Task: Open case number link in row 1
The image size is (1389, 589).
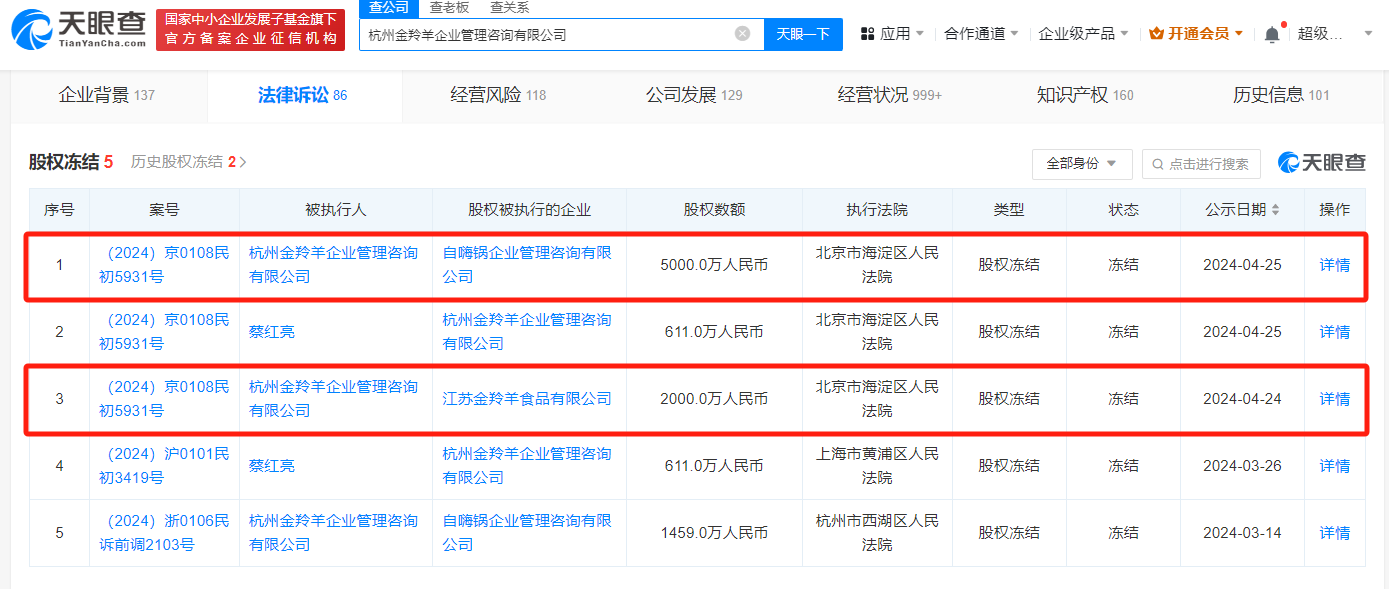Action: [x=164, y=265]
